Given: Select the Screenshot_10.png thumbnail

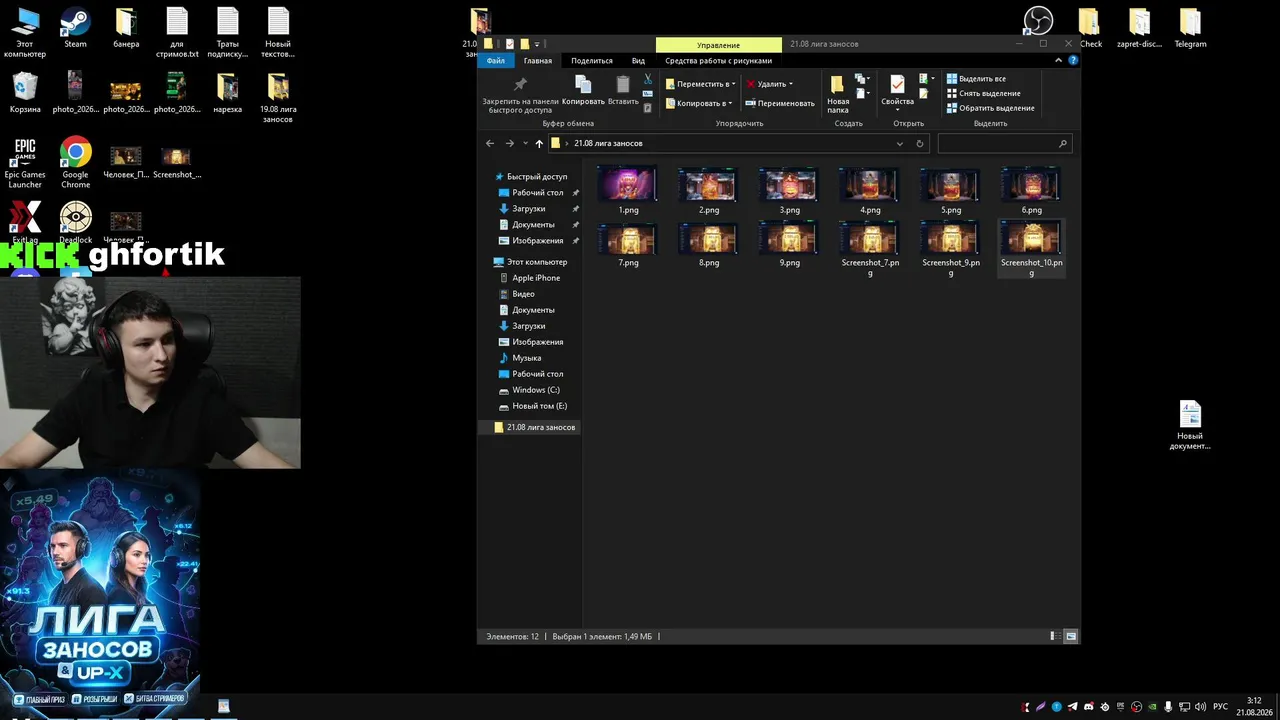Looking at the screenshot, I should tap(1032, 249).
